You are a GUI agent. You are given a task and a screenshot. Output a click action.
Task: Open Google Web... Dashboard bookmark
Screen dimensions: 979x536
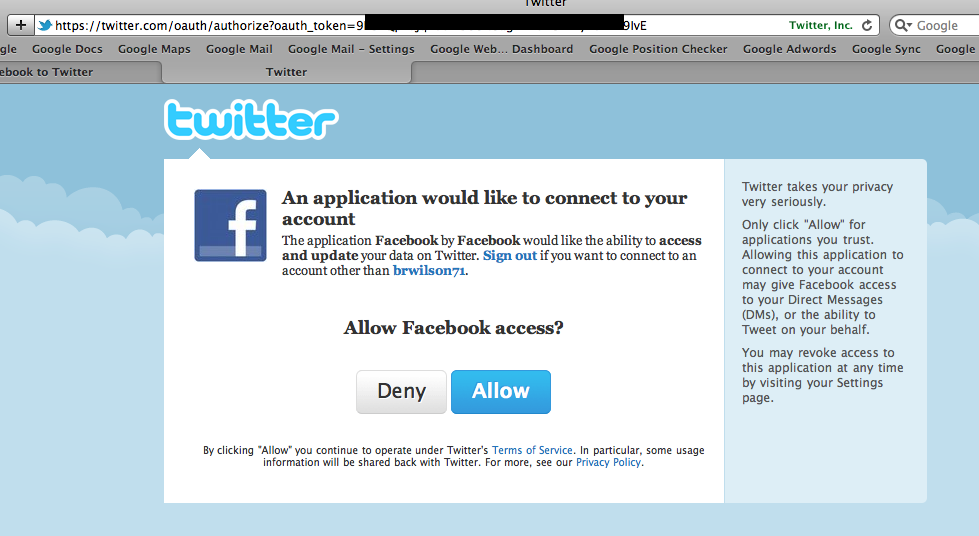coord(501,49)
